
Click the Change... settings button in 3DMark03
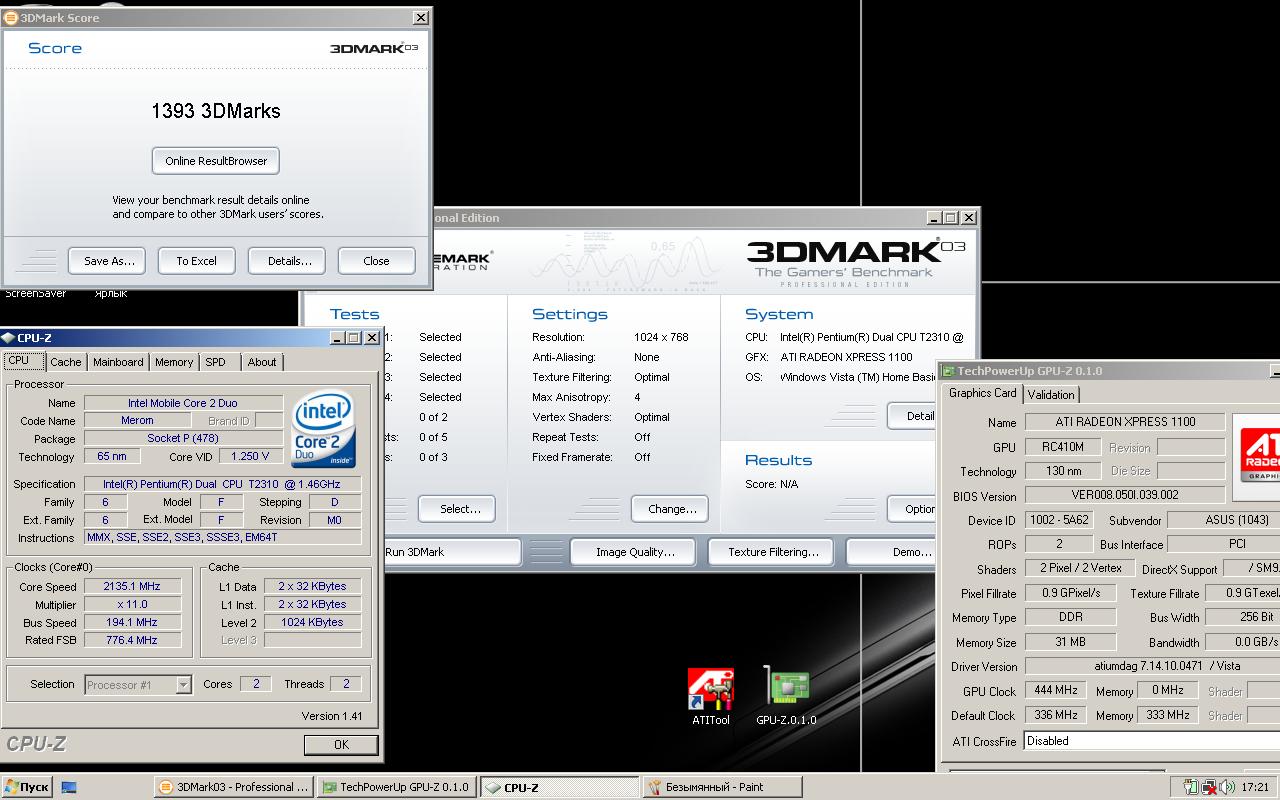coord(670,509)
